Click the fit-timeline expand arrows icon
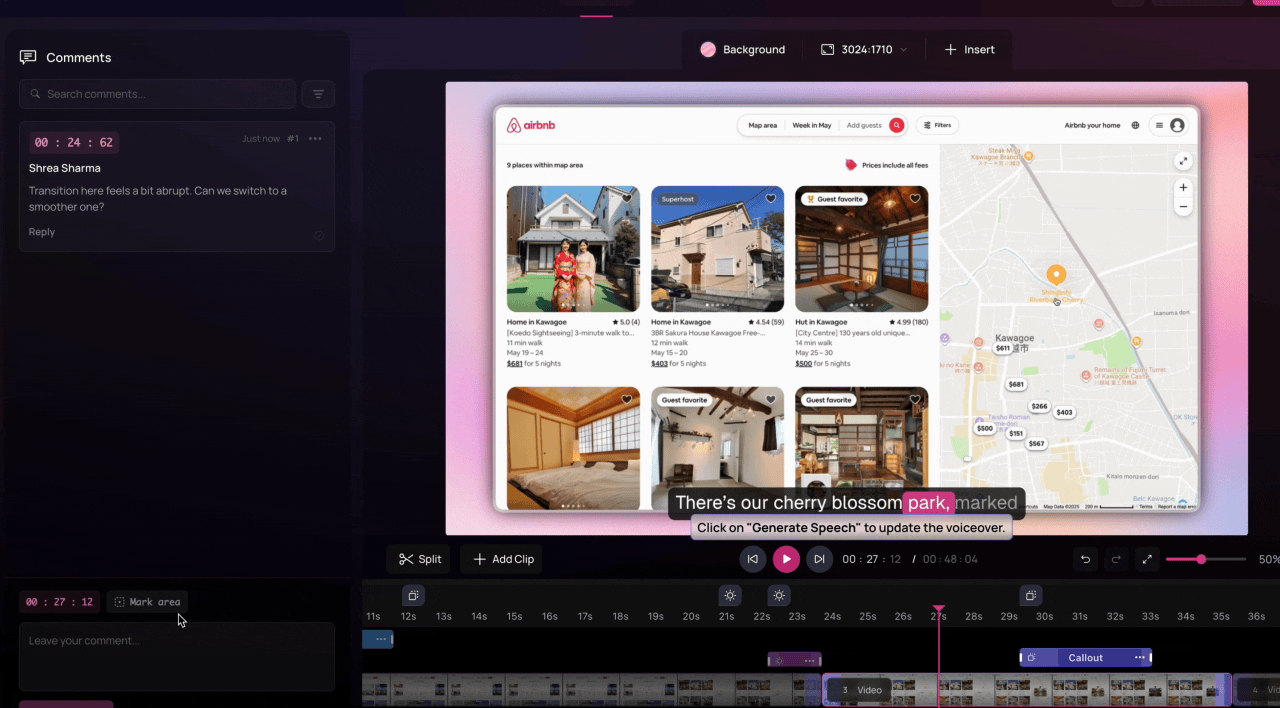Screen dimensions: 1280x708 (x=1147, y=559)
